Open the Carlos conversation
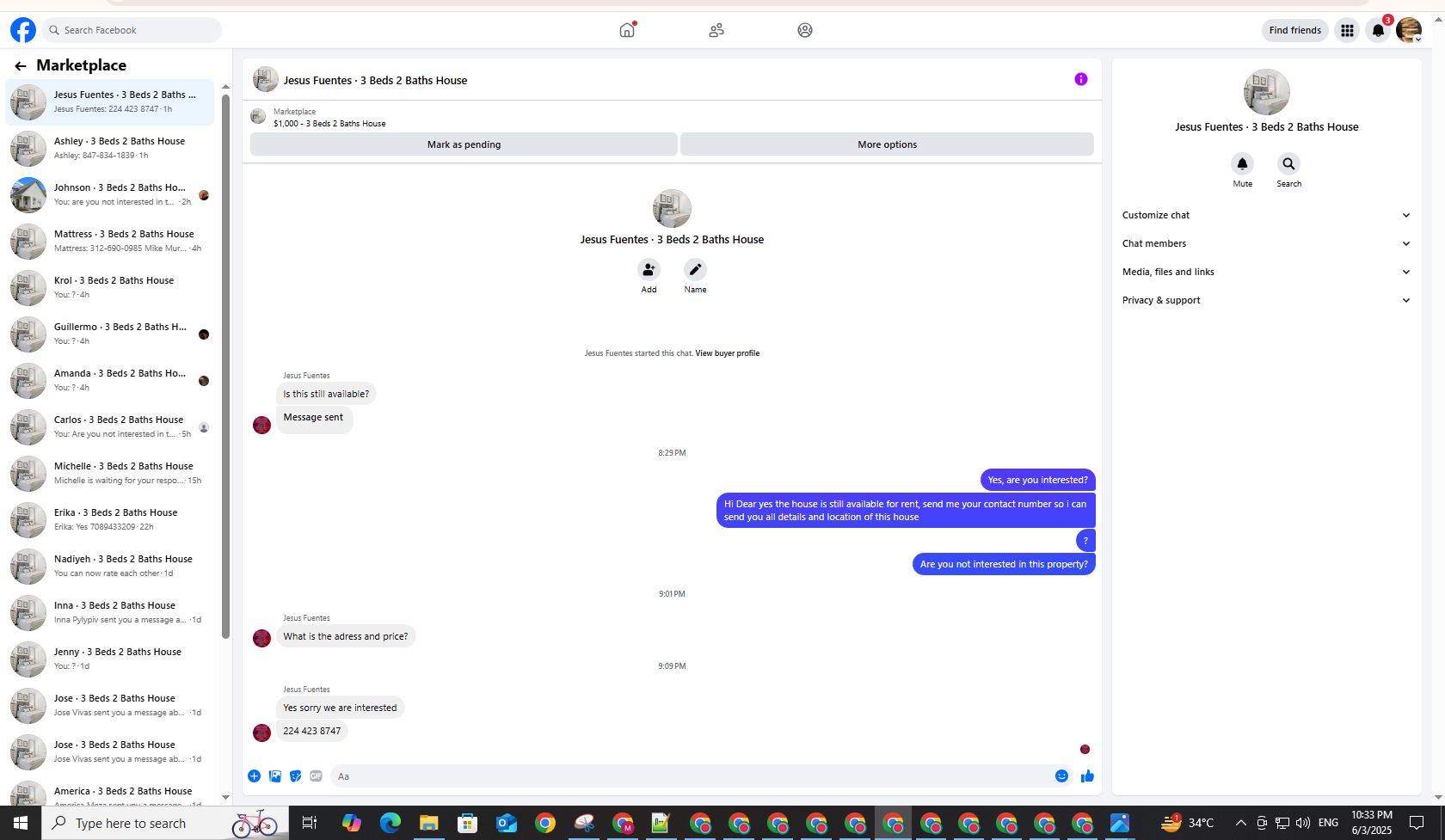Viewport: 1445px width, 840px height. click(110, 426)
